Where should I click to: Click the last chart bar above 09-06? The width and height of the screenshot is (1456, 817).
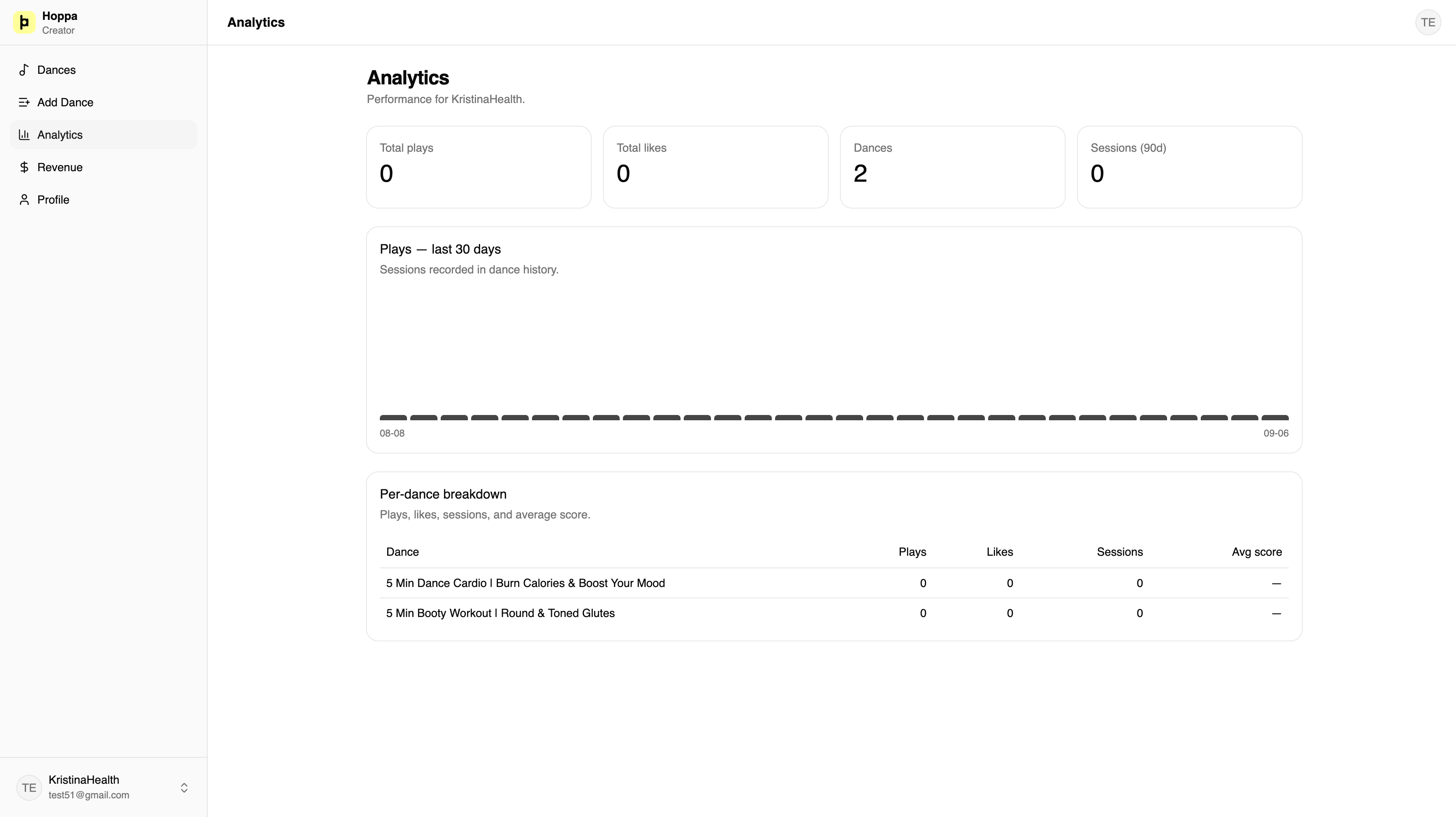(x=1275, y=417)
